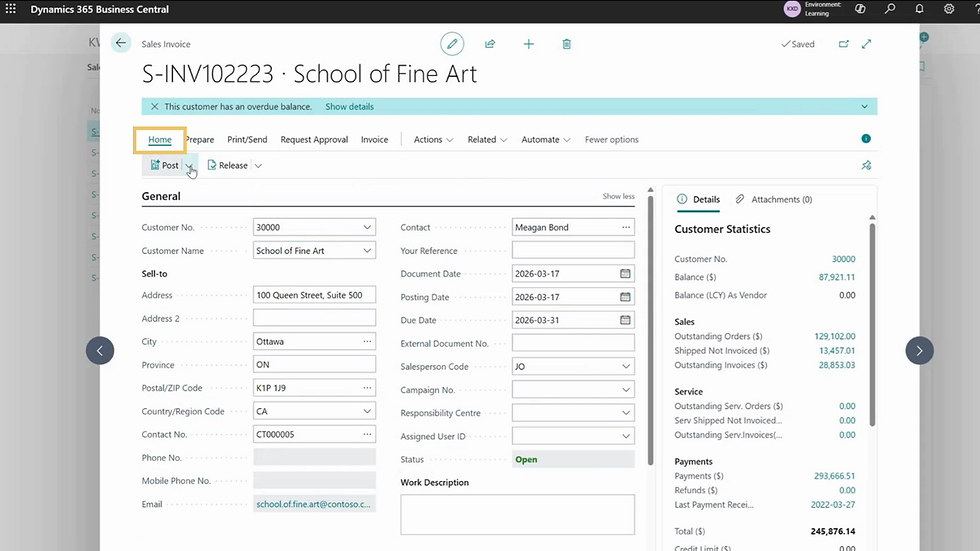Open the Request Approval menu
This screenshot has width=980, height=551.
(314, 139)
